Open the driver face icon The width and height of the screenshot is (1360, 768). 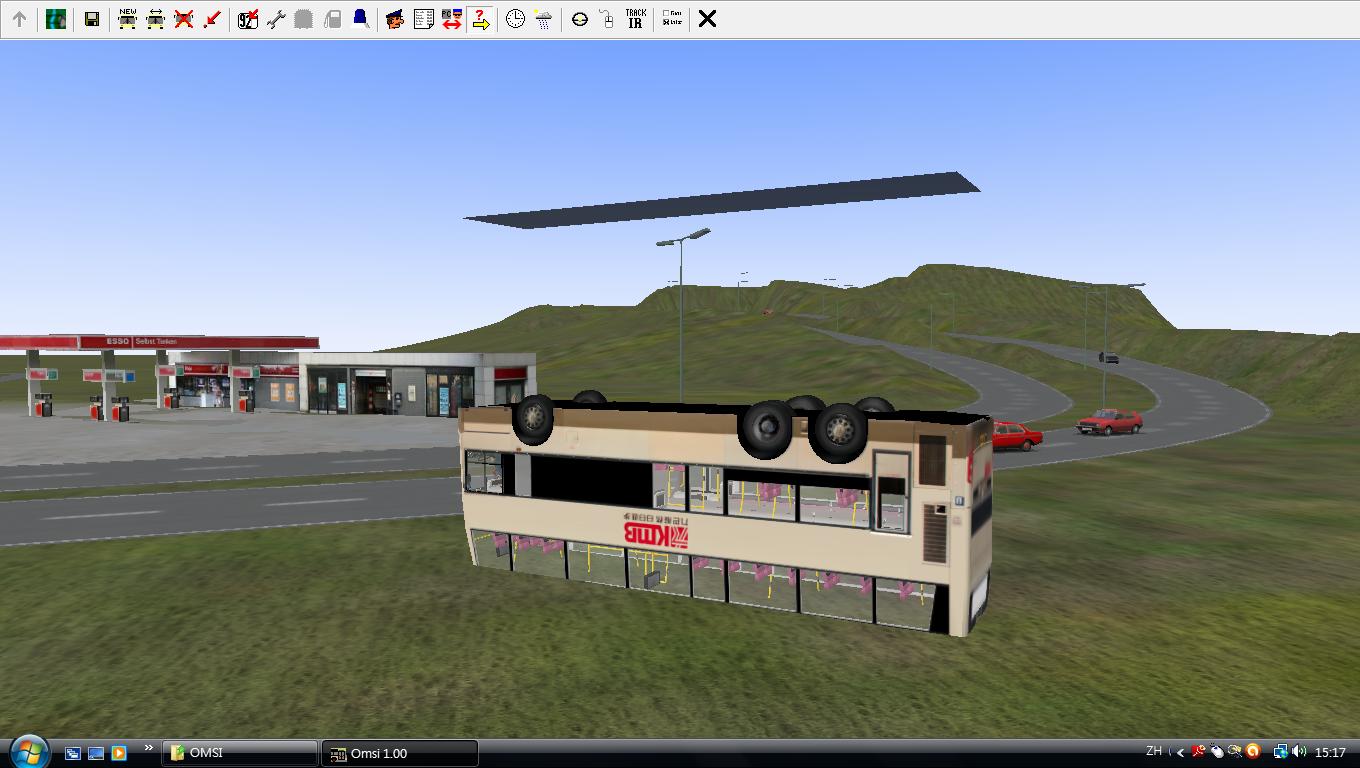pos(396,19)
